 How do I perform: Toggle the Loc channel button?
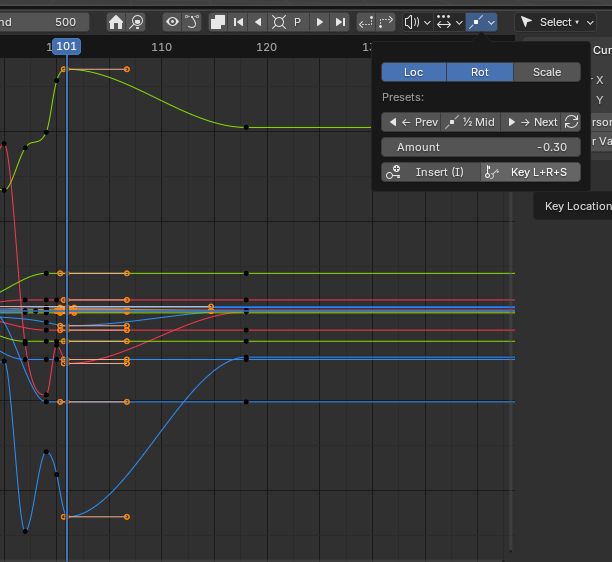tap(413, 72)
